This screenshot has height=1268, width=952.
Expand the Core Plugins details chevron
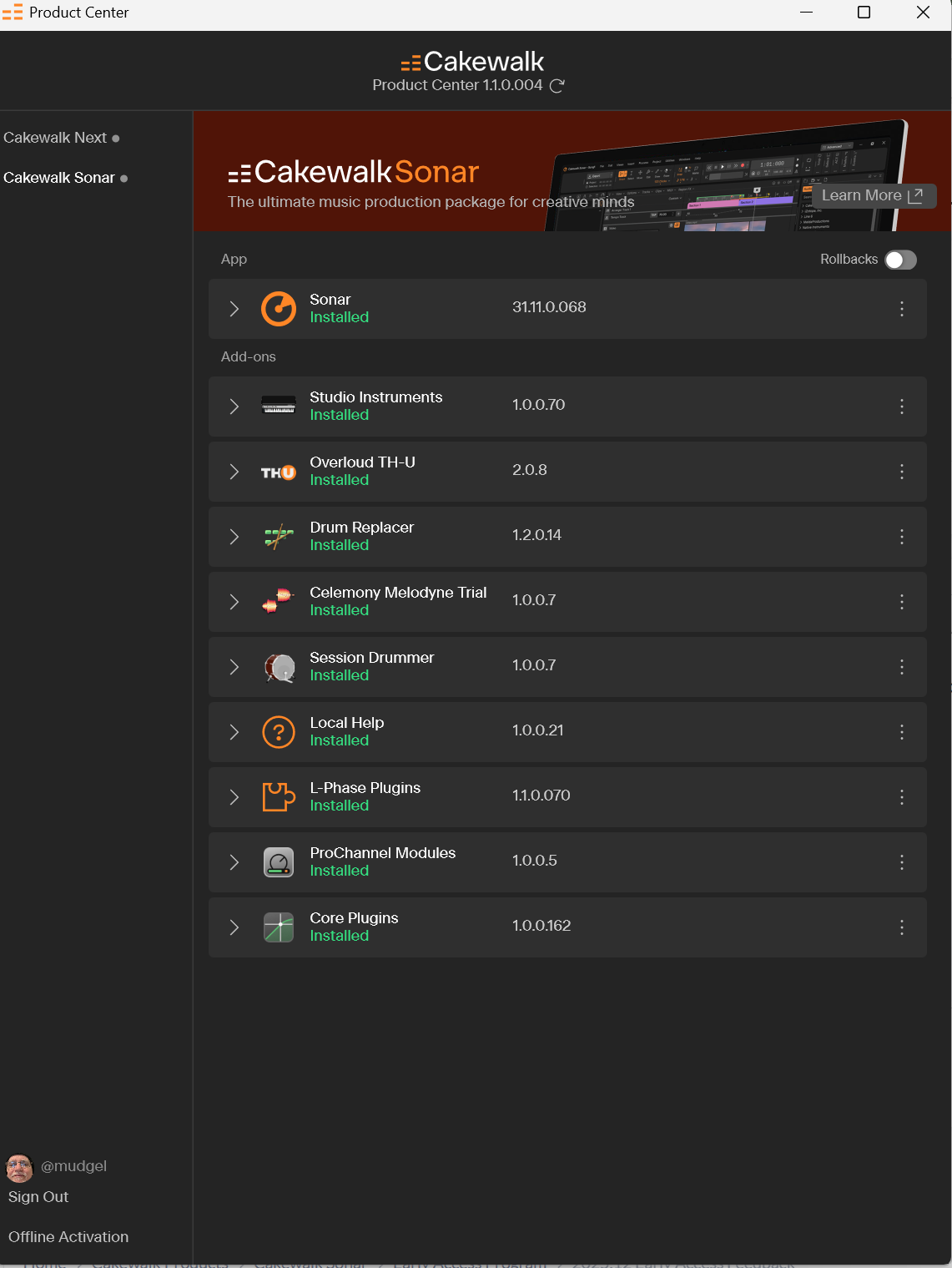pos(234,927)
